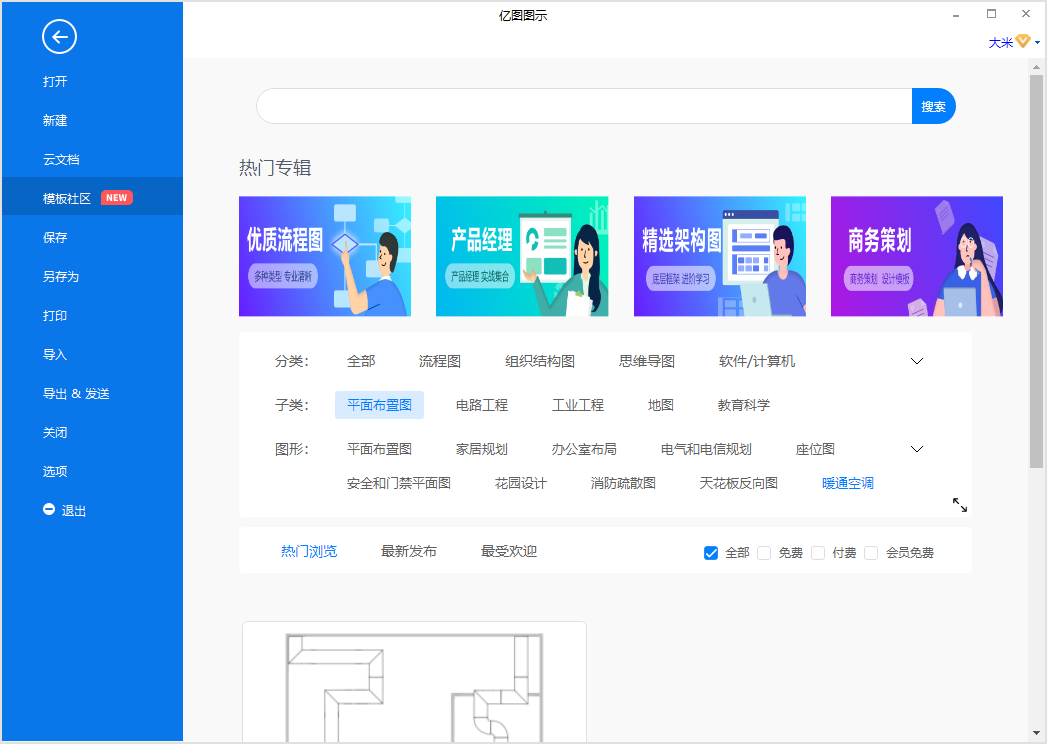Screen dimensions: 1047x744
Task: Select the 流程图 category
Action: coord(440,361)
